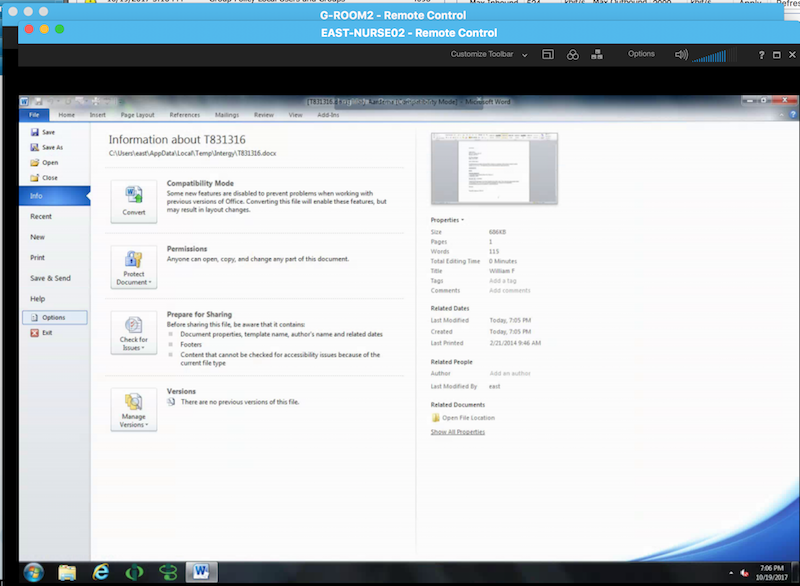Click the red tray notification icon

tap(744, 573)
